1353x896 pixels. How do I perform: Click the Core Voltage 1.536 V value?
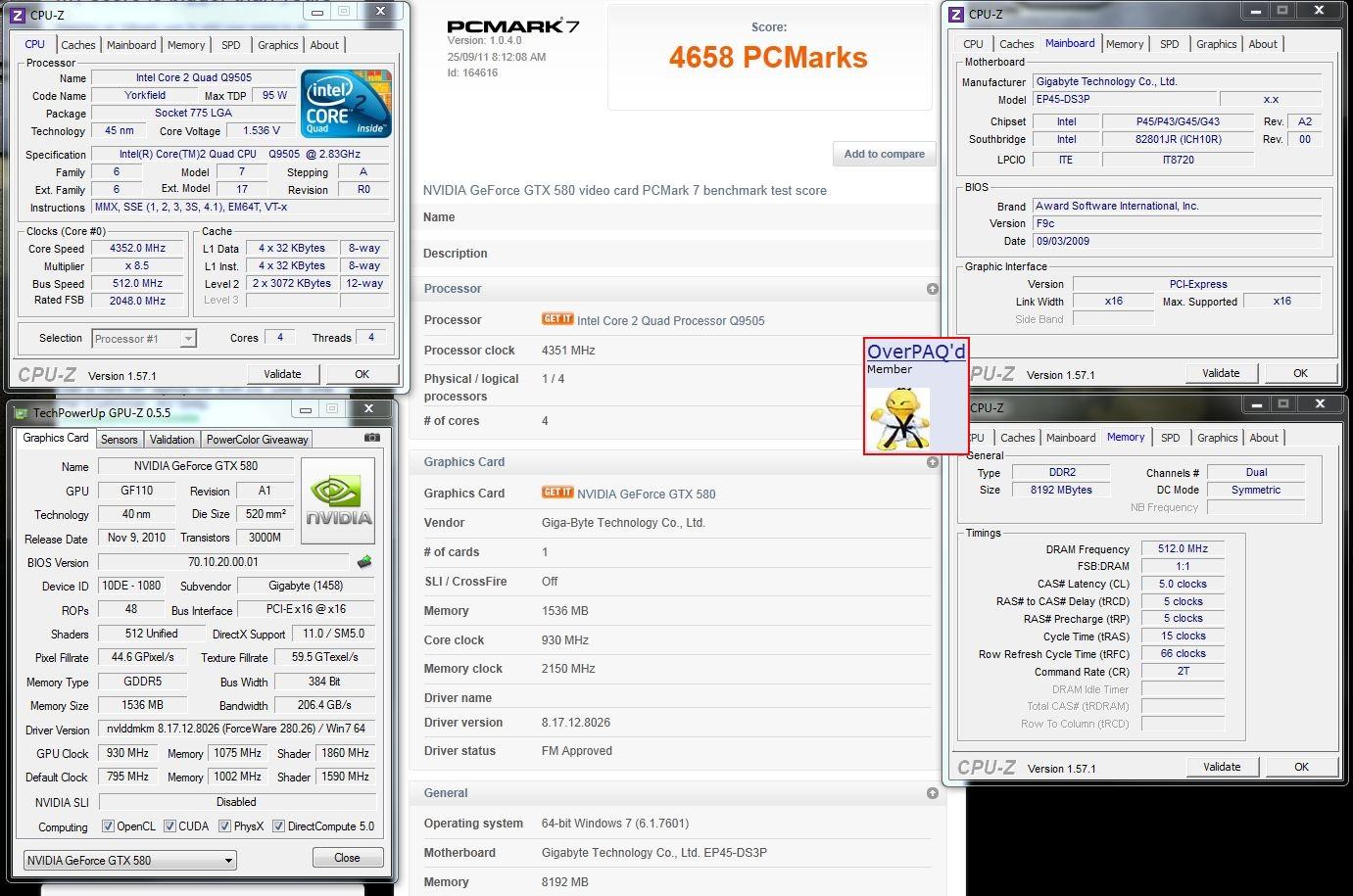(263, 130)
